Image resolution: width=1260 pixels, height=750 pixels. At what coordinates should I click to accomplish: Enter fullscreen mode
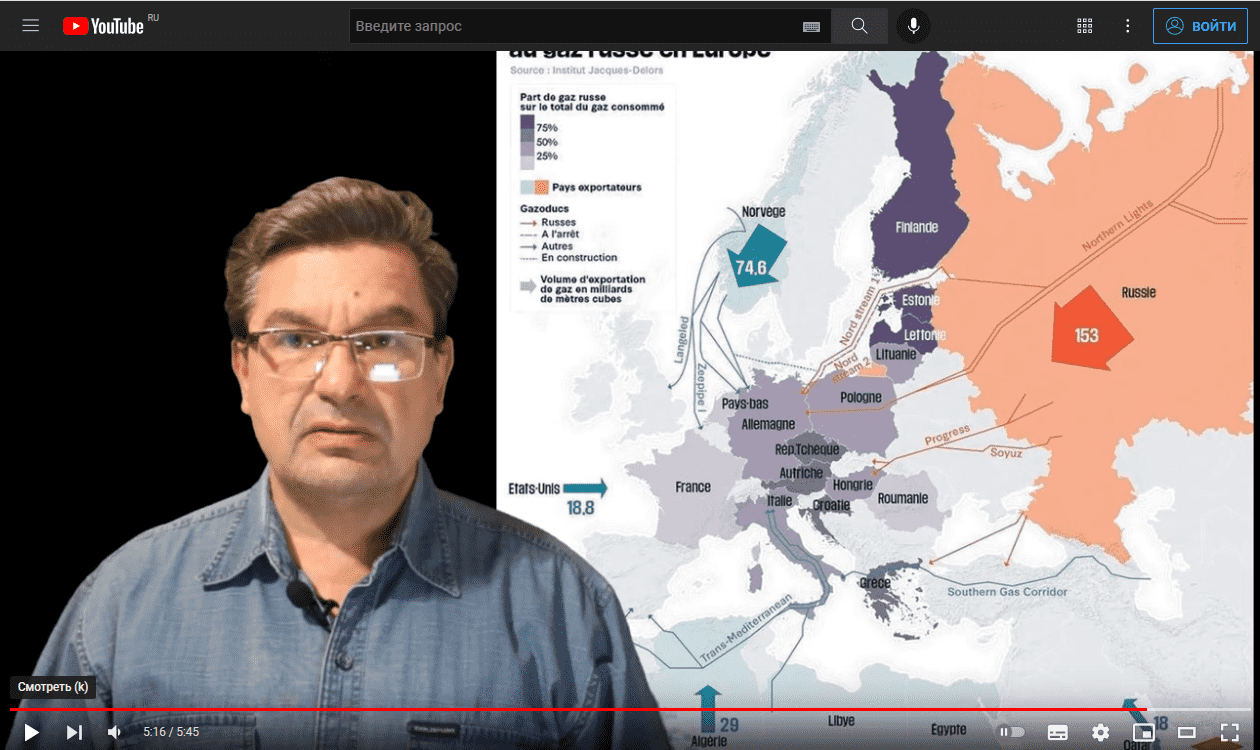tap(1228, 732)
